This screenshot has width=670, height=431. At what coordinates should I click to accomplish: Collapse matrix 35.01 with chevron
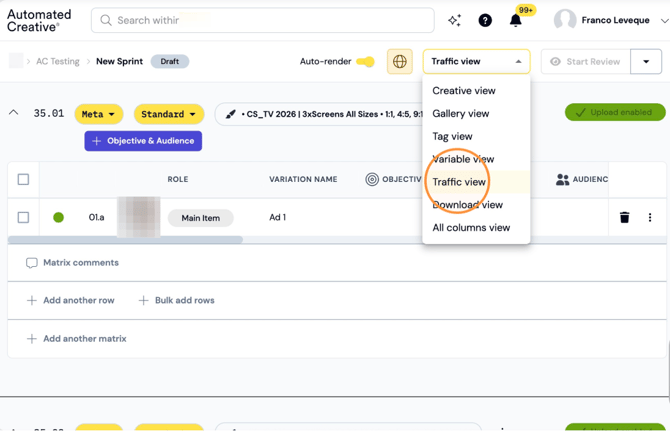[14, 113]
